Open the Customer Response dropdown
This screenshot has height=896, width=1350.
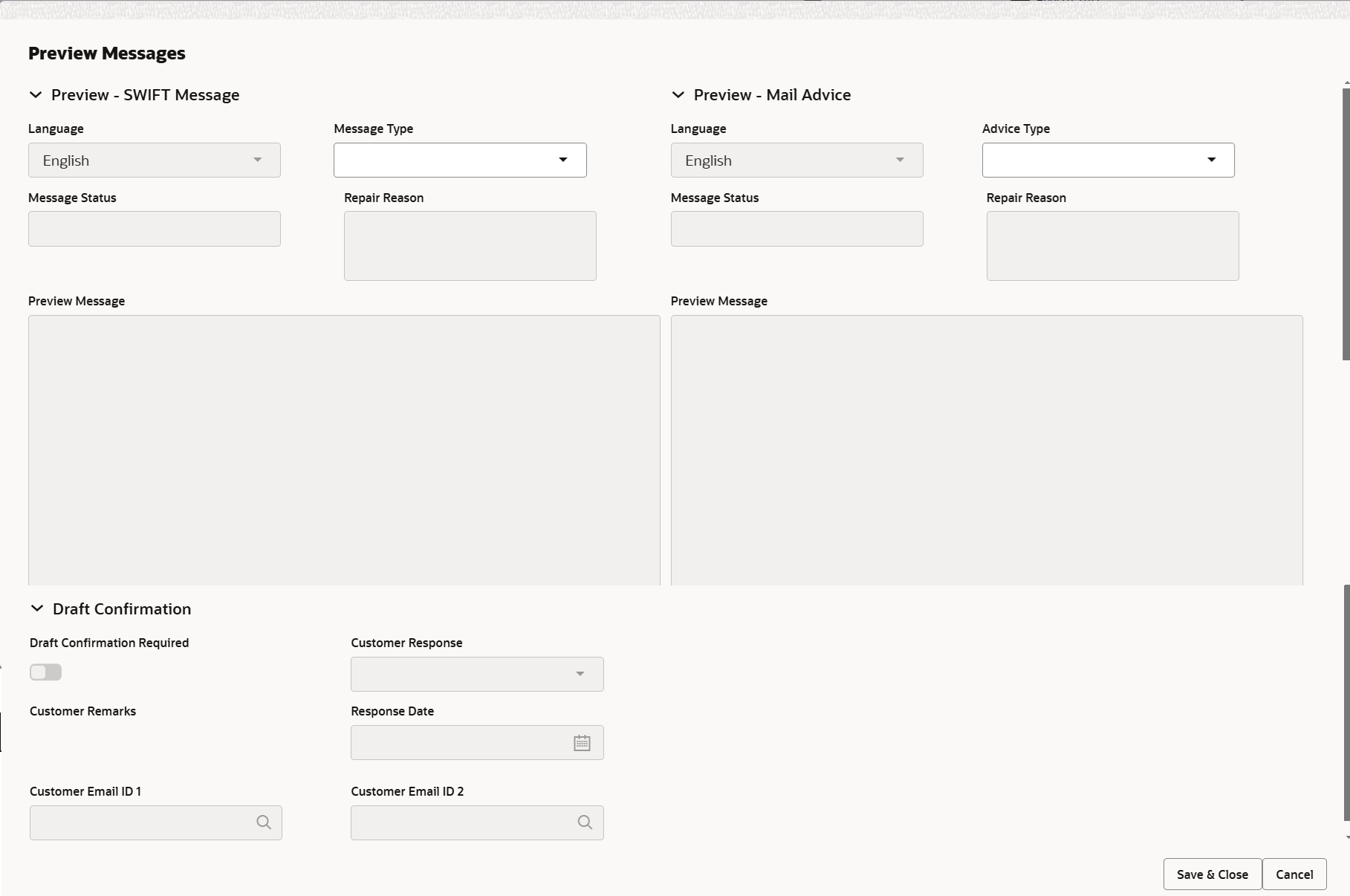[477, 674]
